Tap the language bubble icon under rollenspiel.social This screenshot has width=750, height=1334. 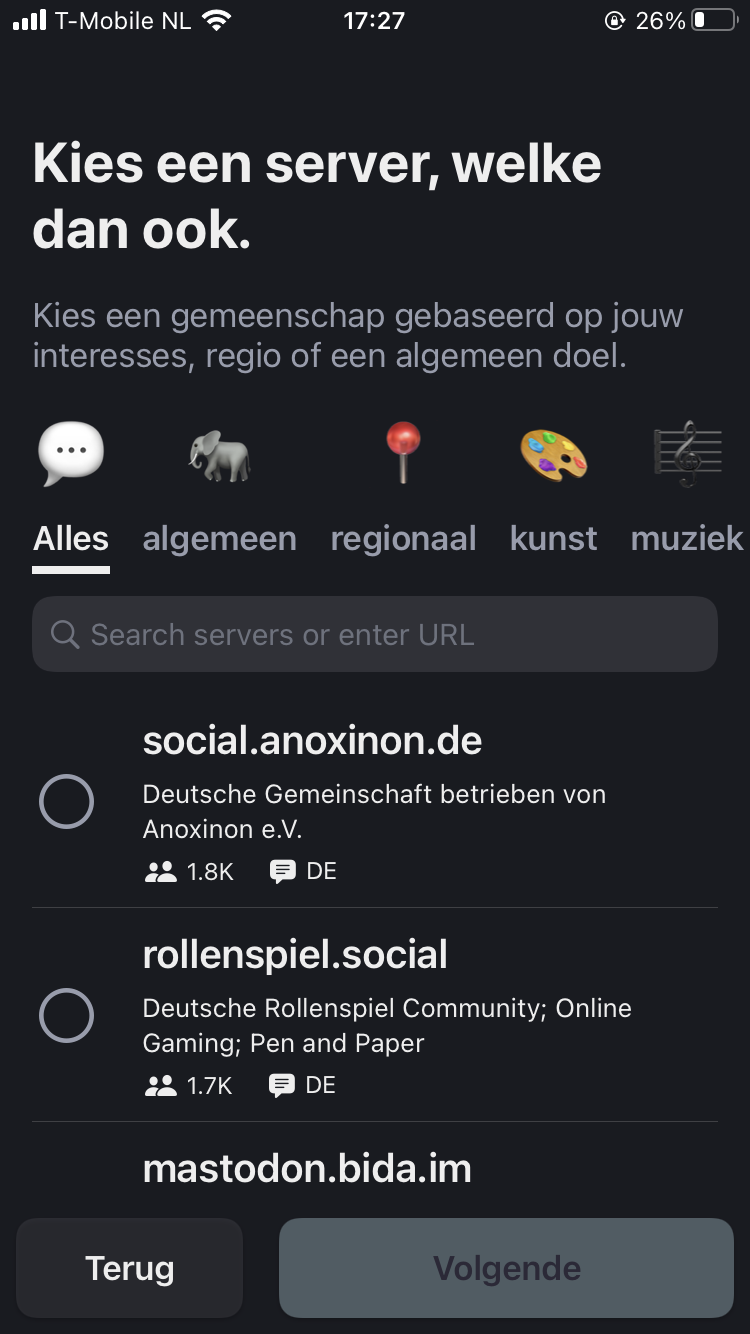pos(283,1086)
